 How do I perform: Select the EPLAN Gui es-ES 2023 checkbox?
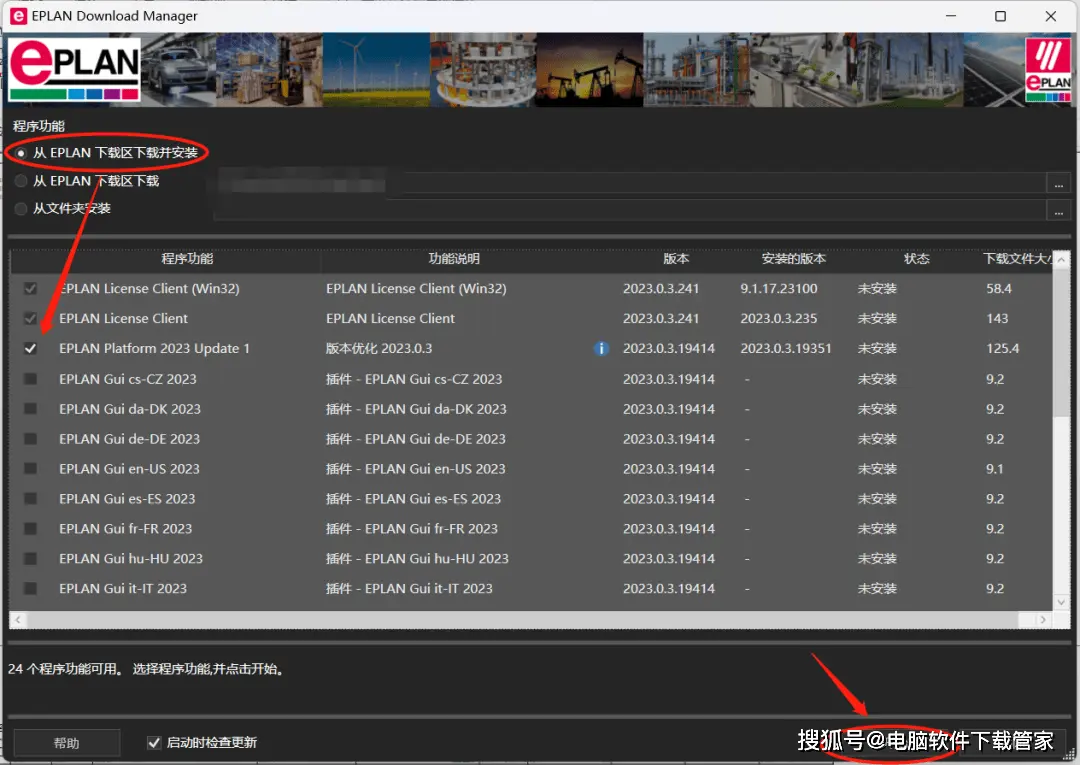30,499
